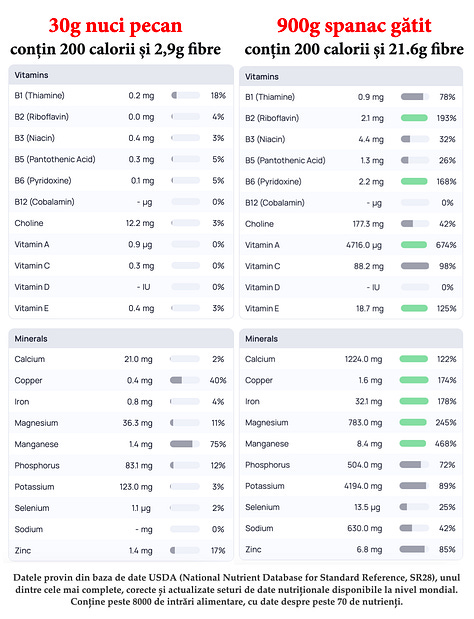Click the spinach Minerals section header
Screen dimensions: 474x619
pyautogui.click(x=351, y=339)
